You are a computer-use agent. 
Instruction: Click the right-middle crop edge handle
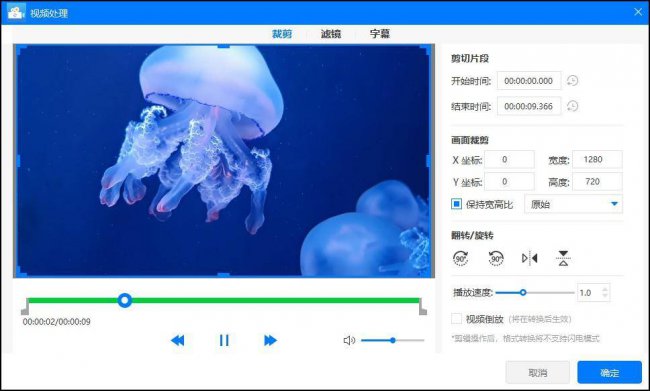click(x=428, y=161)
